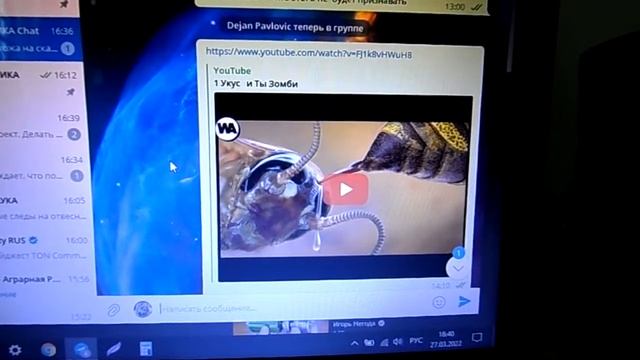Viewport: 640px width, 360px height.
Task: Click into the write a message field
Action: coord(292,308)
